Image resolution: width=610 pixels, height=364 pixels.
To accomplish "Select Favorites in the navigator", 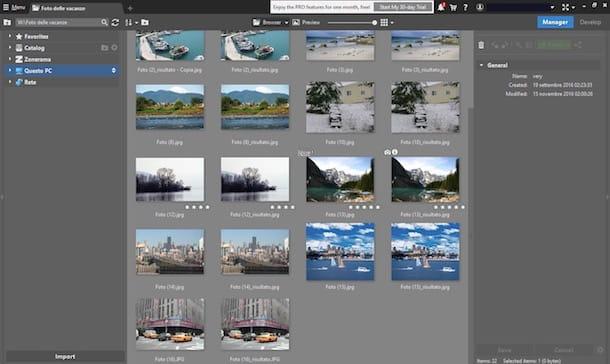I will [x=36, y=36].
